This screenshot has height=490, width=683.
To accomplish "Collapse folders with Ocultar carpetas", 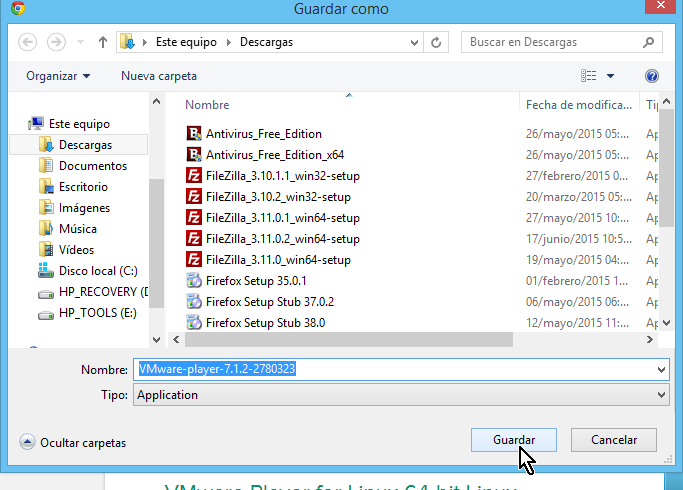I will (72, 443).
